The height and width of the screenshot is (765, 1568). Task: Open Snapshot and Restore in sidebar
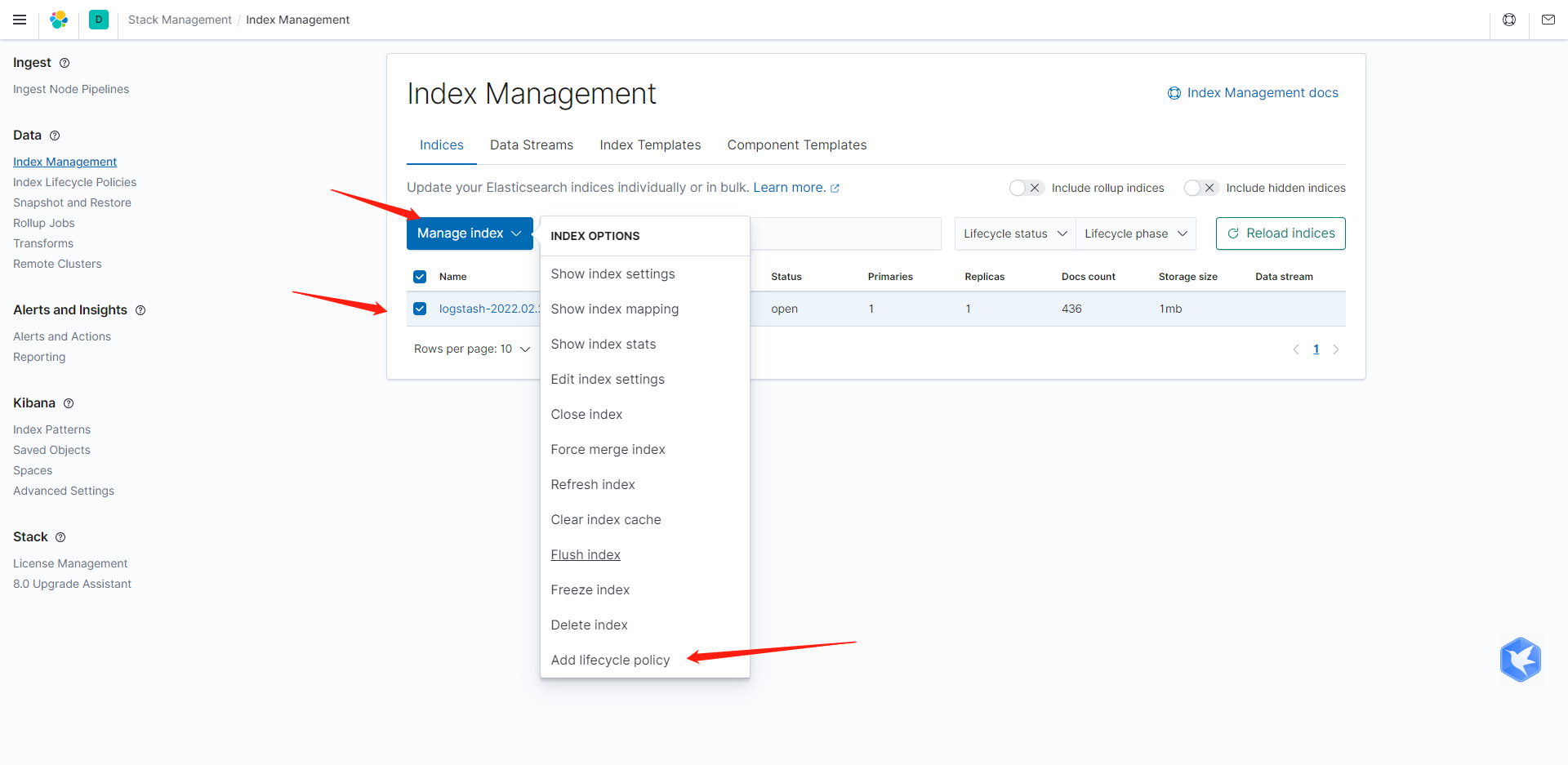[x=72, y=202]
